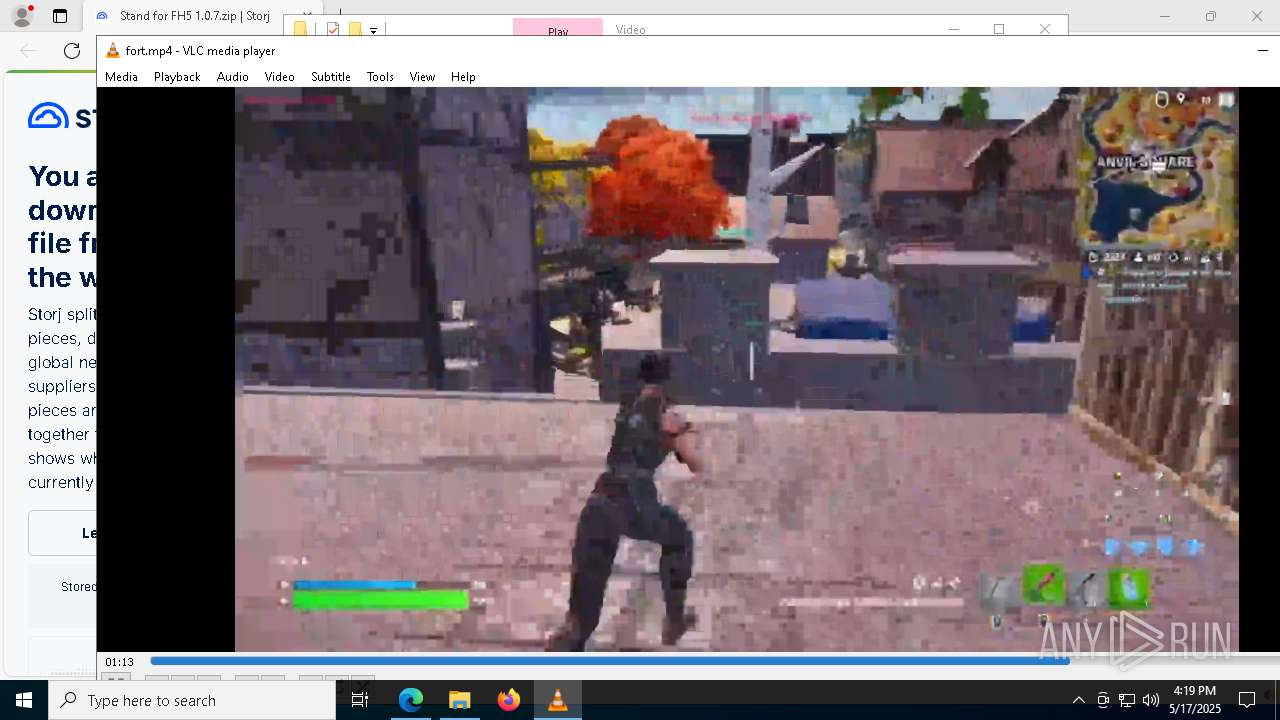Click the Edge back arrow button
The width and height of the screenshot is (1280, 720).
pos(28,51)
